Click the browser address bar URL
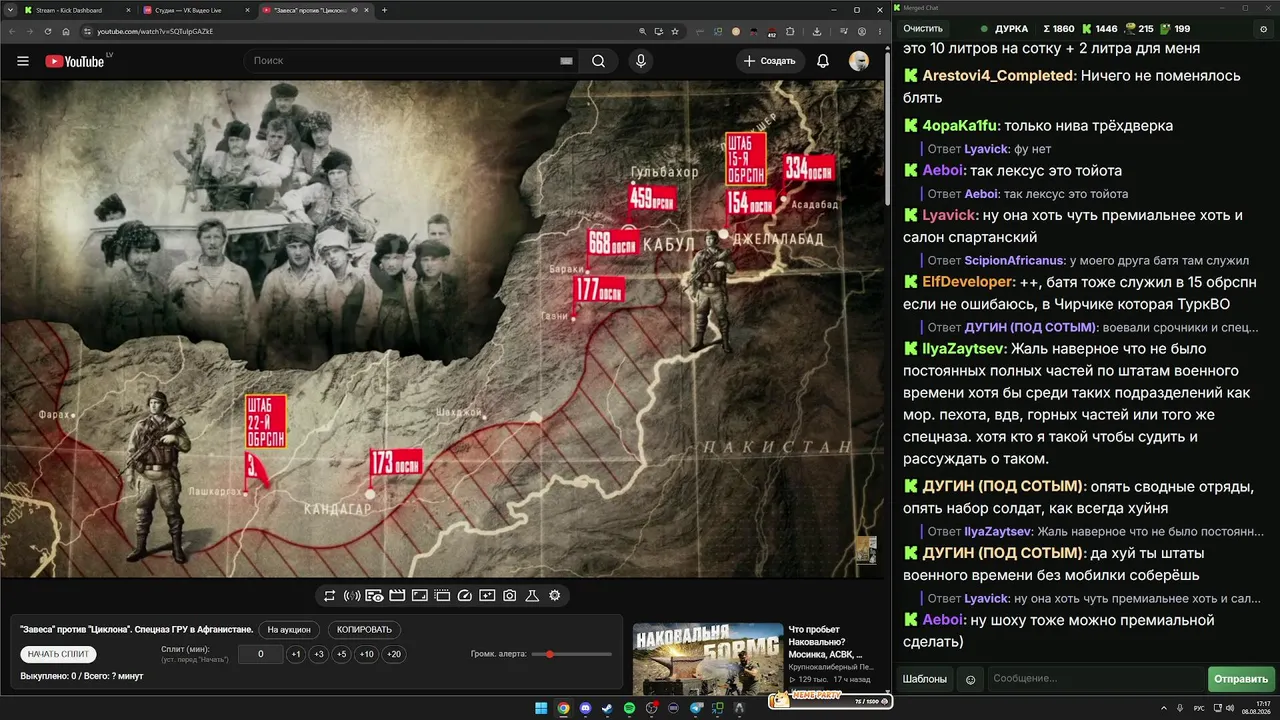The width and height of the screenshot is (1280, 720). 155,31
